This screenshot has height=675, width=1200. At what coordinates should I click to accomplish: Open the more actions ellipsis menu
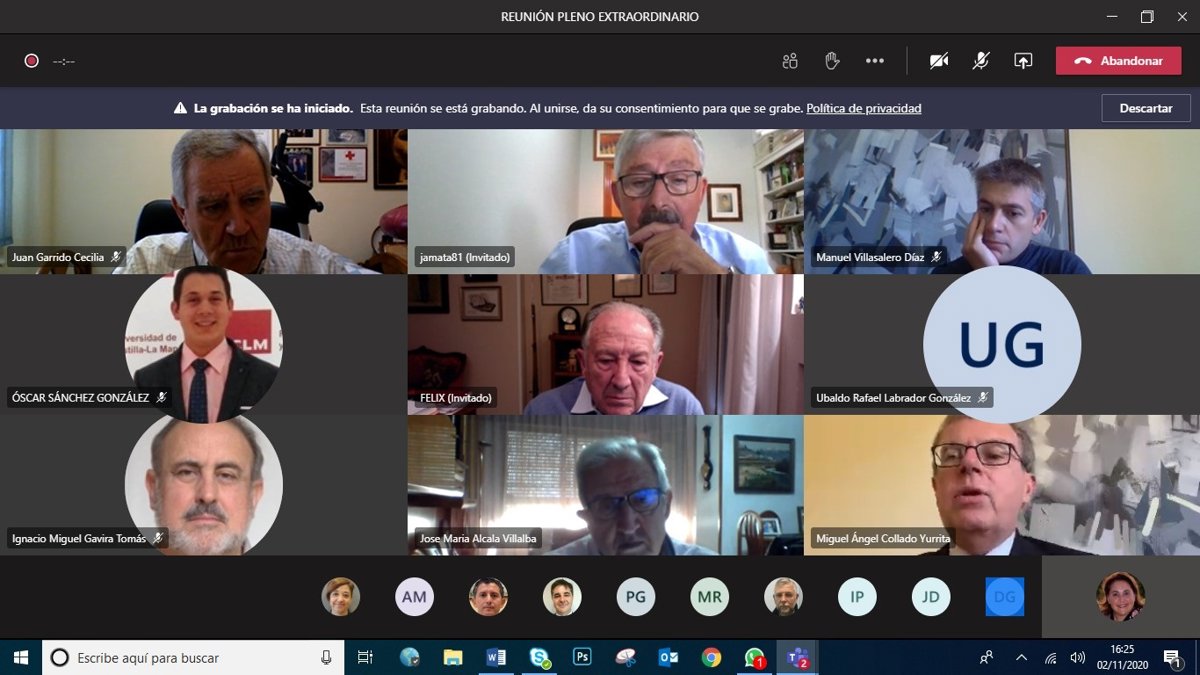click(x=875, y=61)
